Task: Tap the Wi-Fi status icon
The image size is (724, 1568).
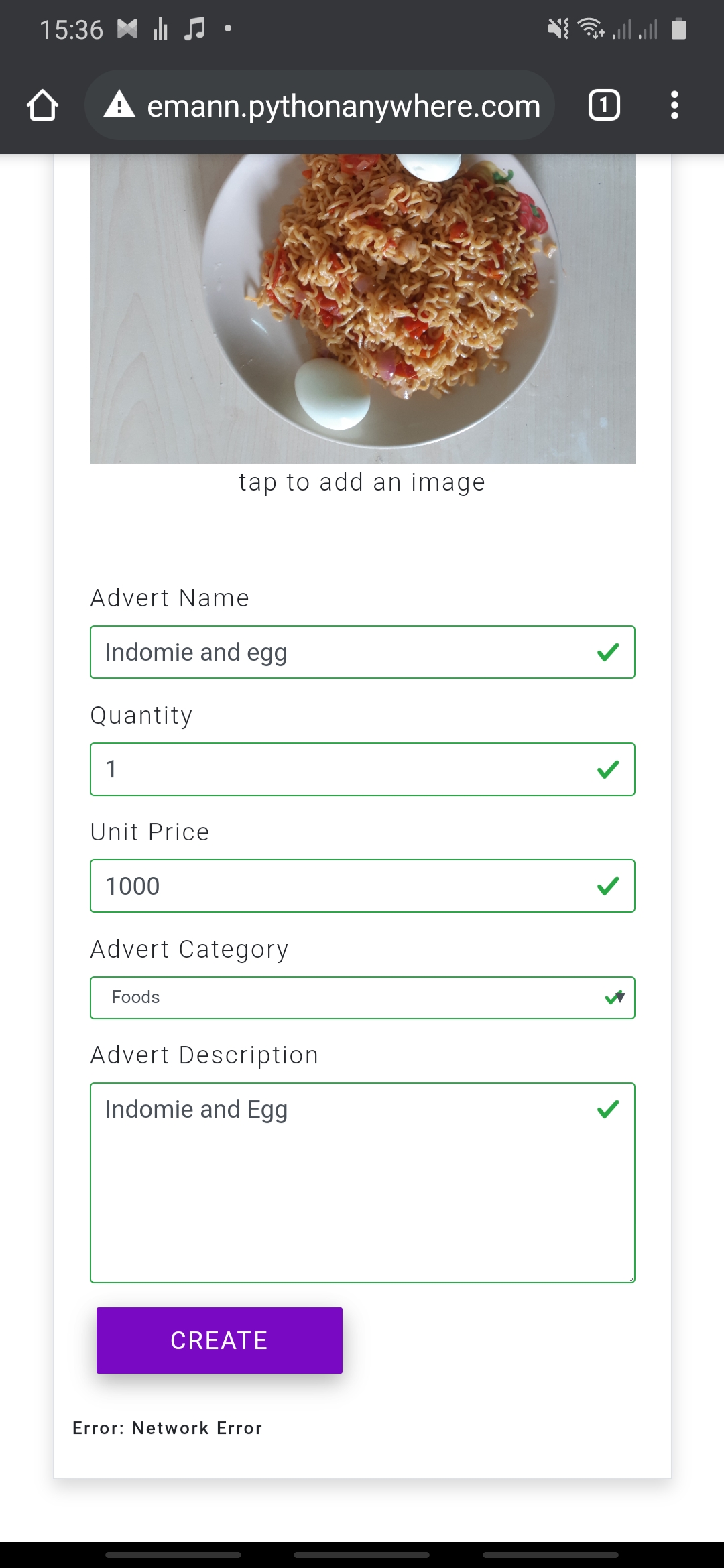Action: [591, 29]
